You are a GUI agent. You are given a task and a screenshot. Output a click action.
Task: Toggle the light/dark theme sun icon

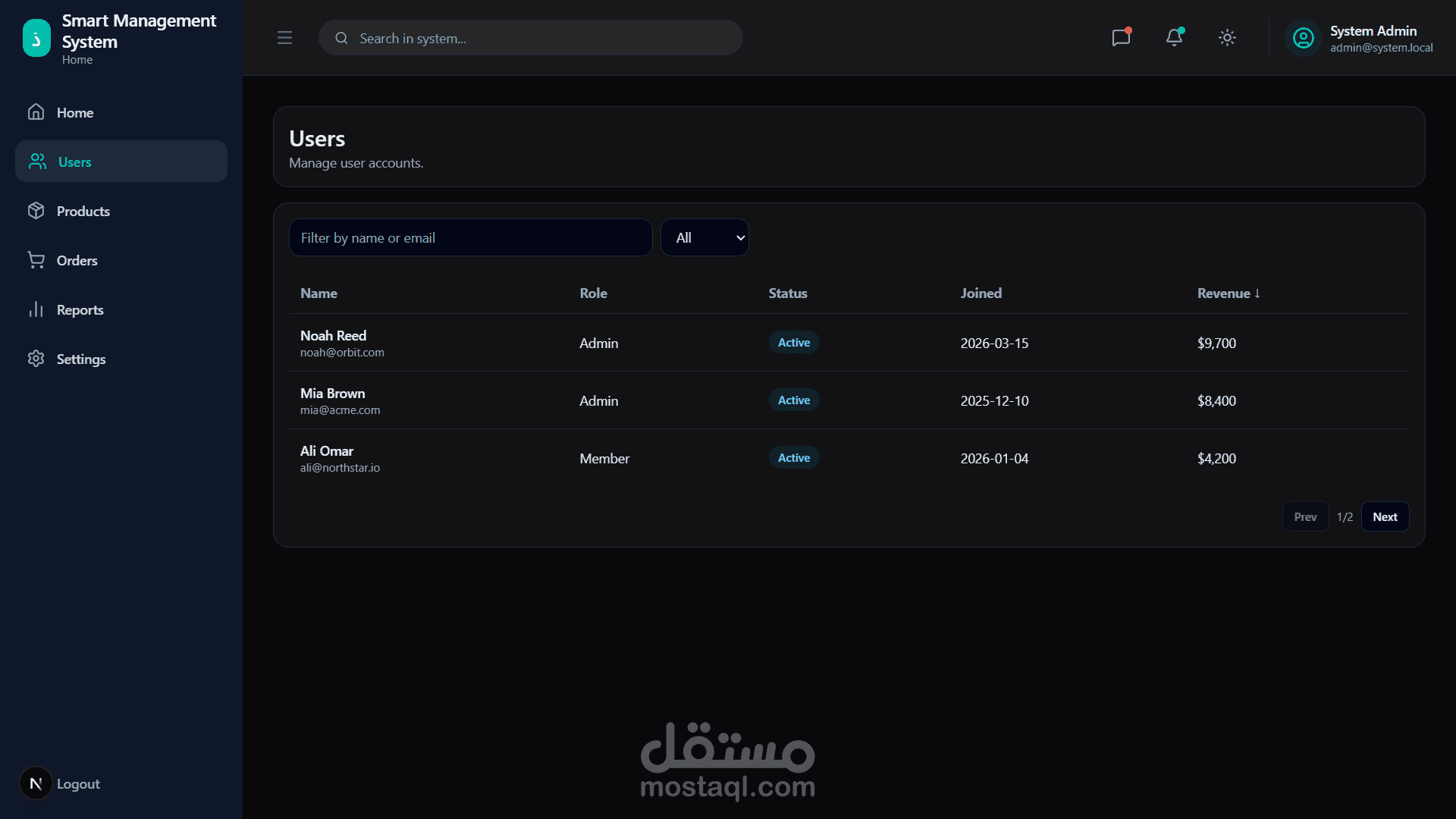[x=1227, y=38]
